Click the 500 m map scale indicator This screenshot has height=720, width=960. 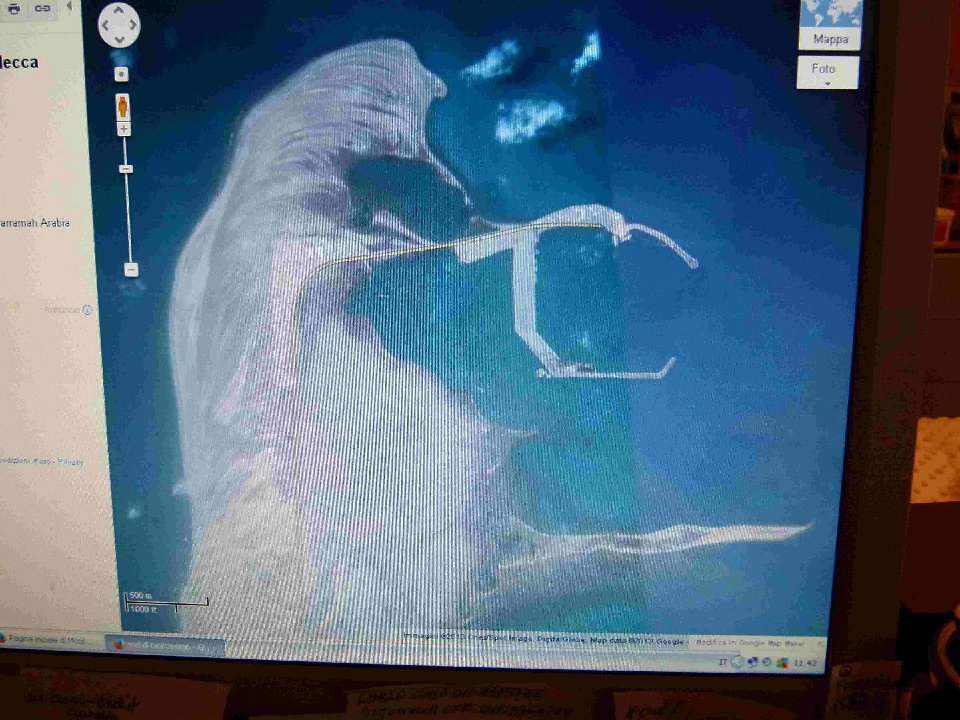[167, 602]
